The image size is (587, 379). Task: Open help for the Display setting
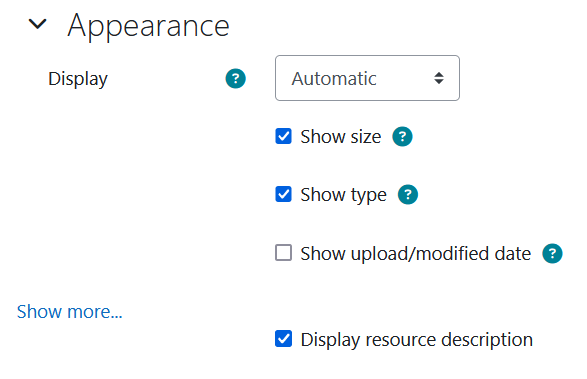235,79
